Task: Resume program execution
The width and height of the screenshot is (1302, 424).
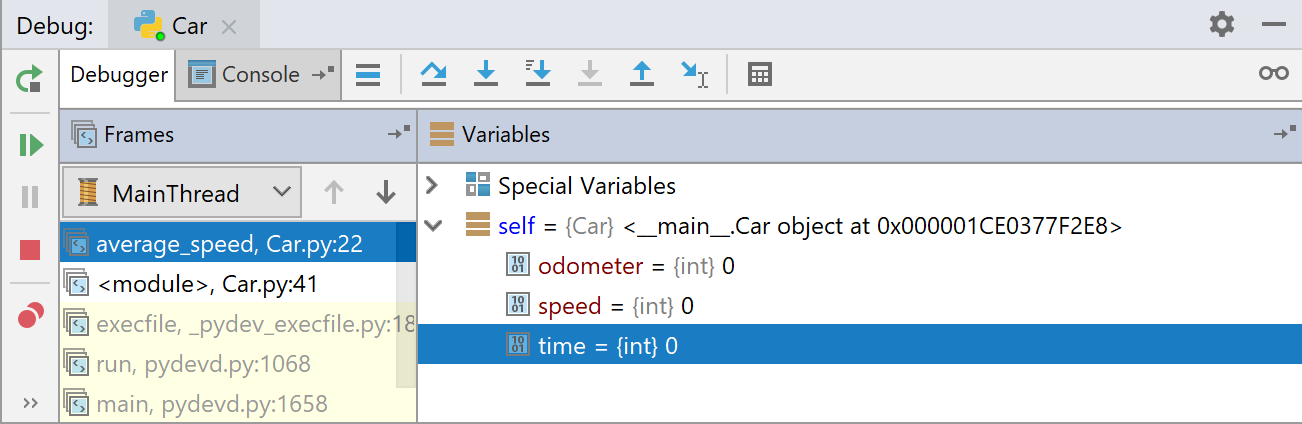Action: click(x=31, y=145)
